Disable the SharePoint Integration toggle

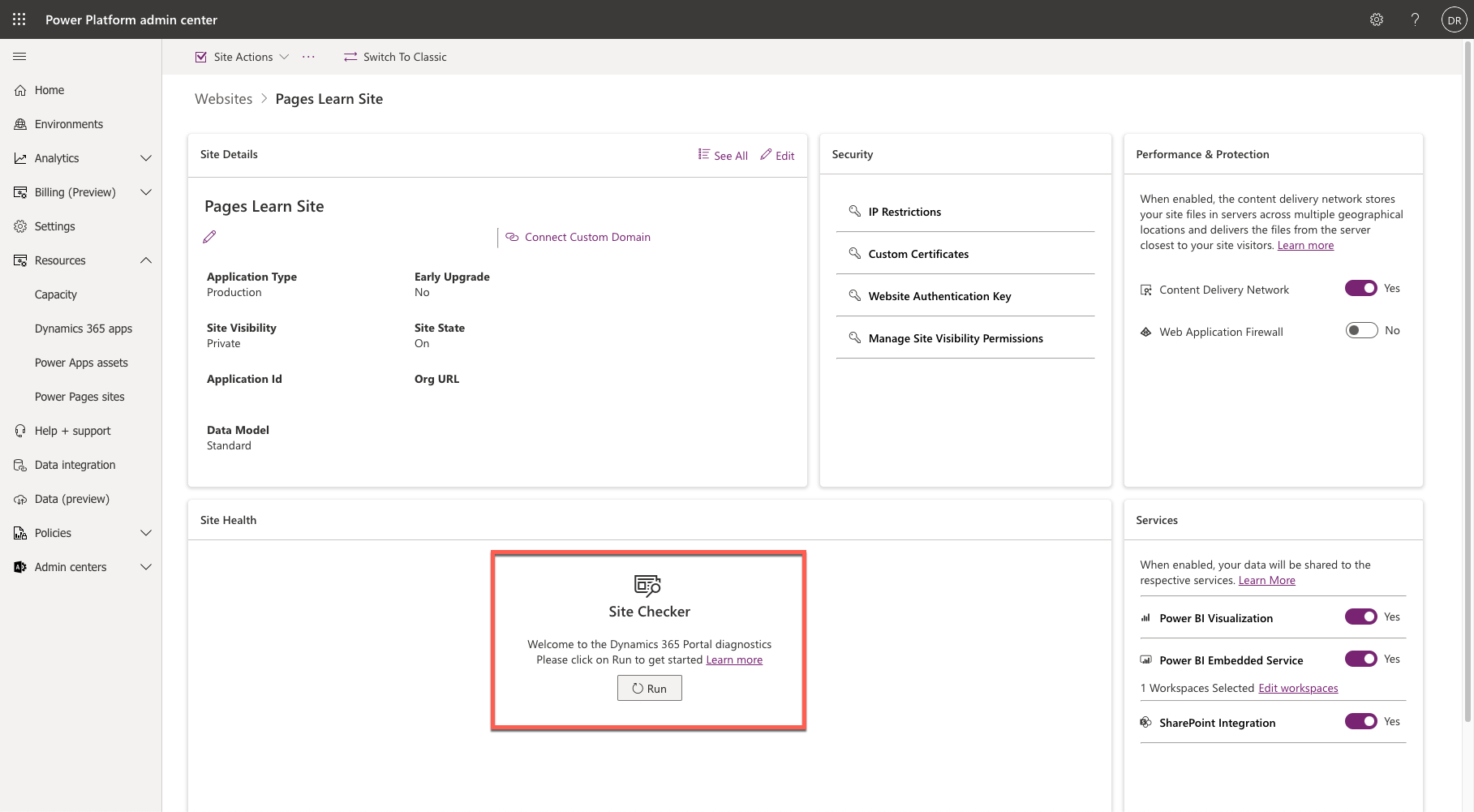pos(1361,721)
